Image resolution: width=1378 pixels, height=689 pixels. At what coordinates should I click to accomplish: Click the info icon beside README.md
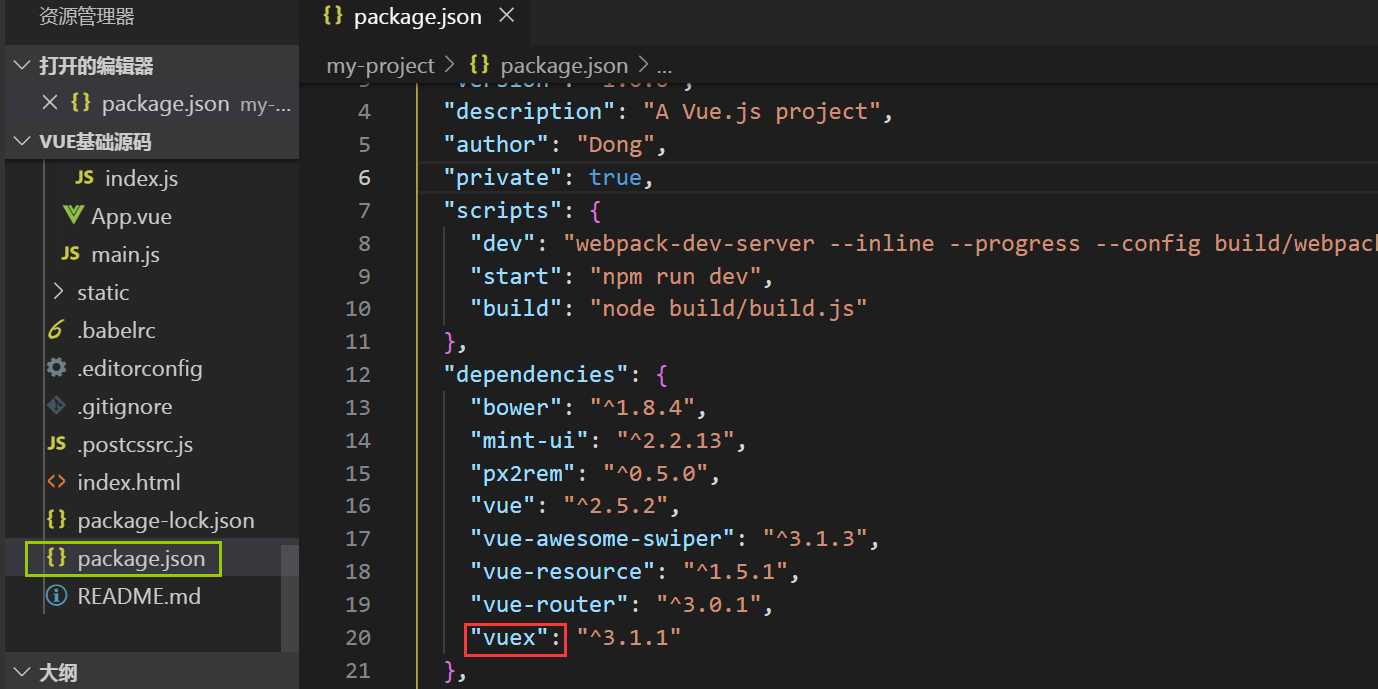pyautogui.click(x=57, y=596)
